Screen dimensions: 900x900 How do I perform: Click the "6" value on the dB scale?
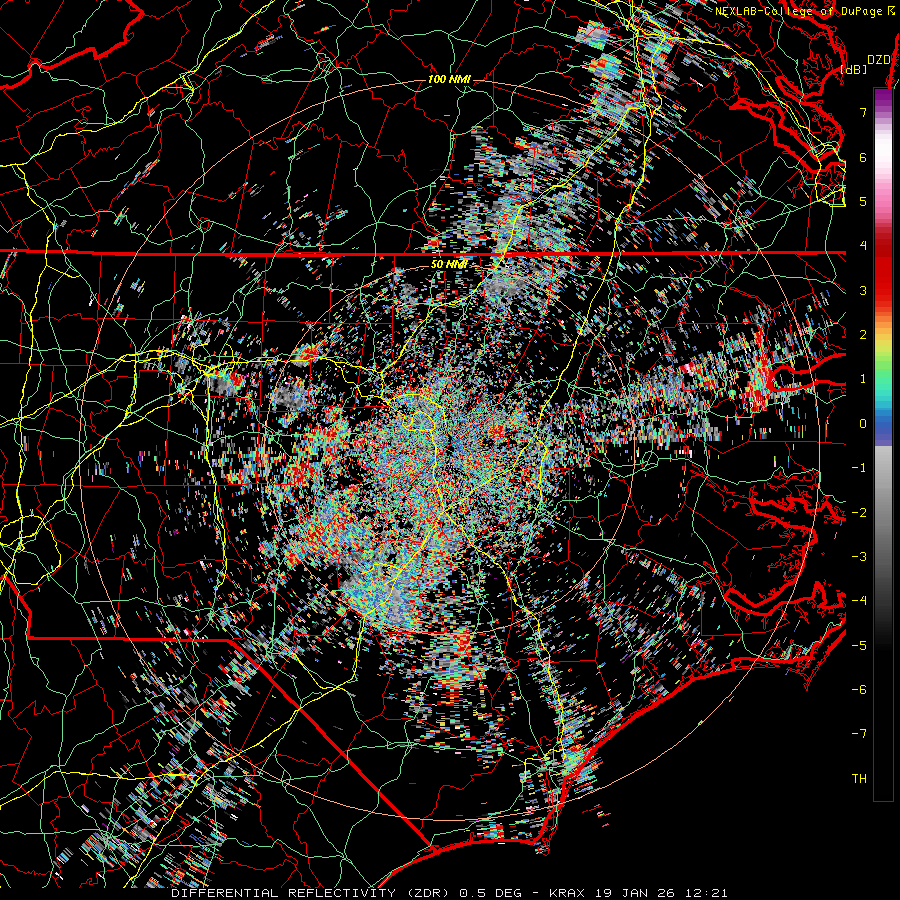click(x=863, y=157)
